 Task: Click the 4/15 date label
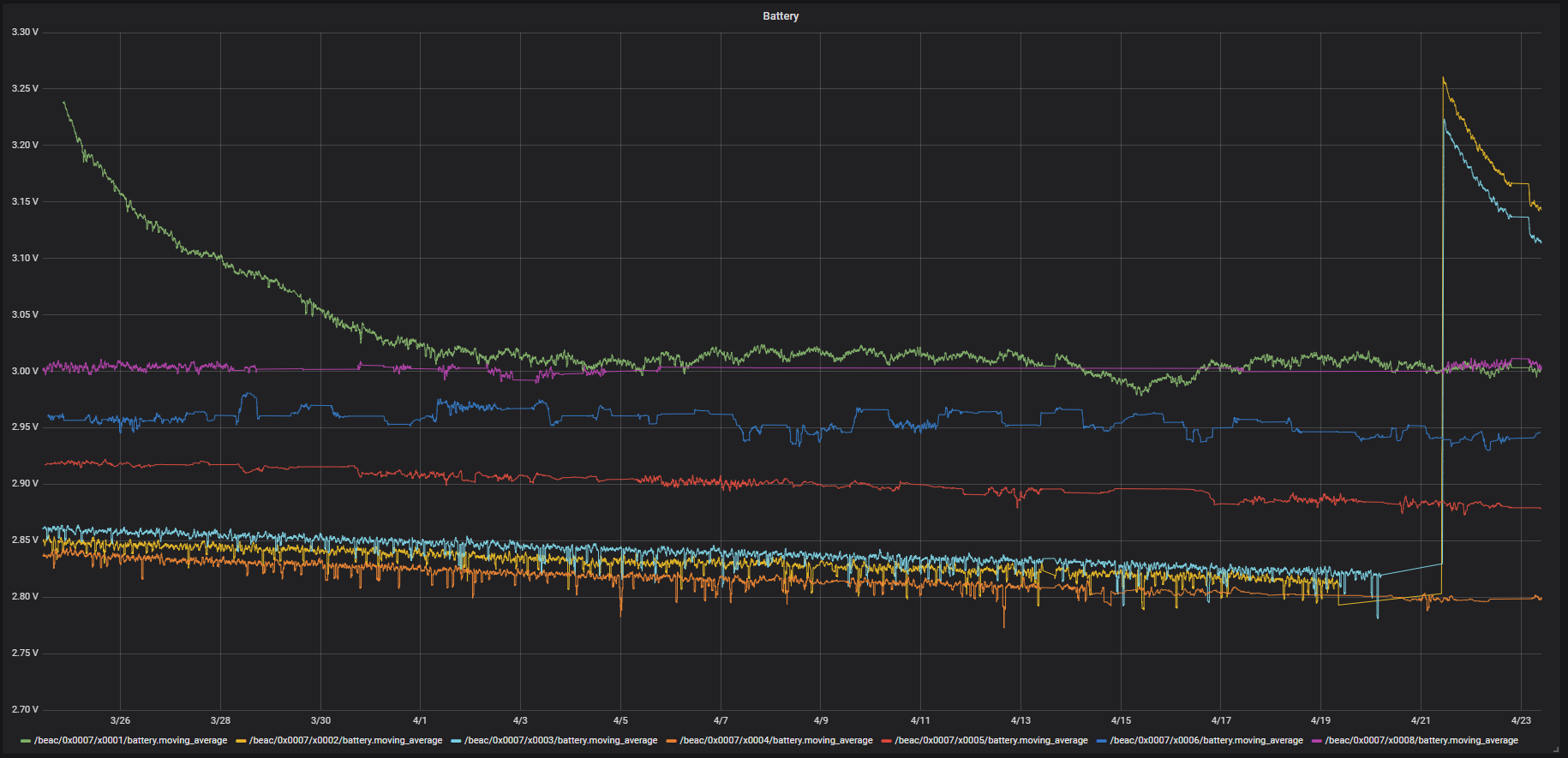pos(1121,720)
